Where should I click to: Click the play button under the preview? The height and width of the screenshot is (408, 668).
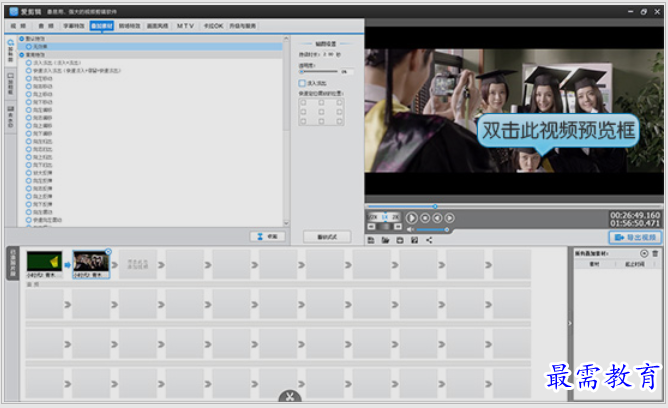pos(412,218)
